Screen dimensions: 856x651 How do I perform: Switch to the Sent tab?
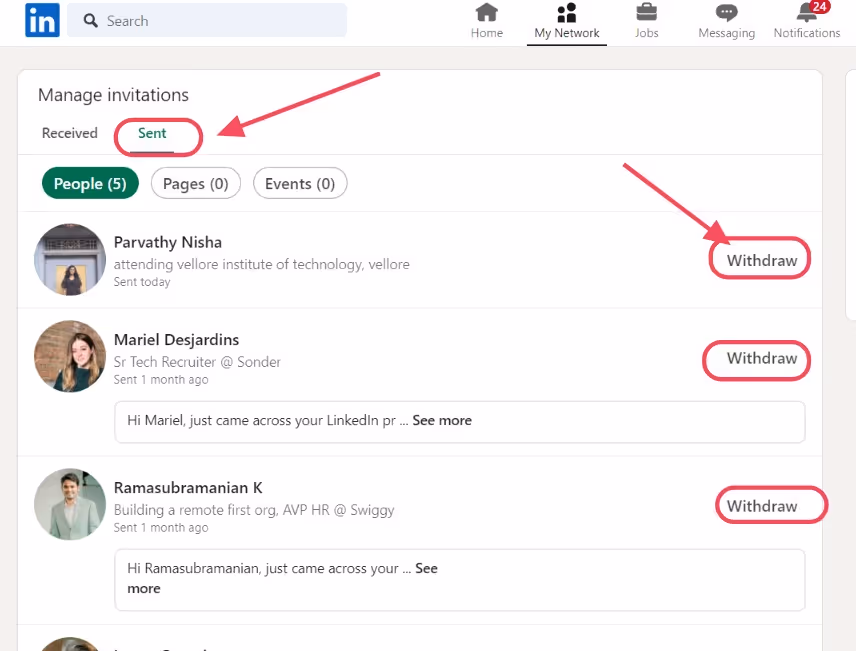(x=152, y=133)
